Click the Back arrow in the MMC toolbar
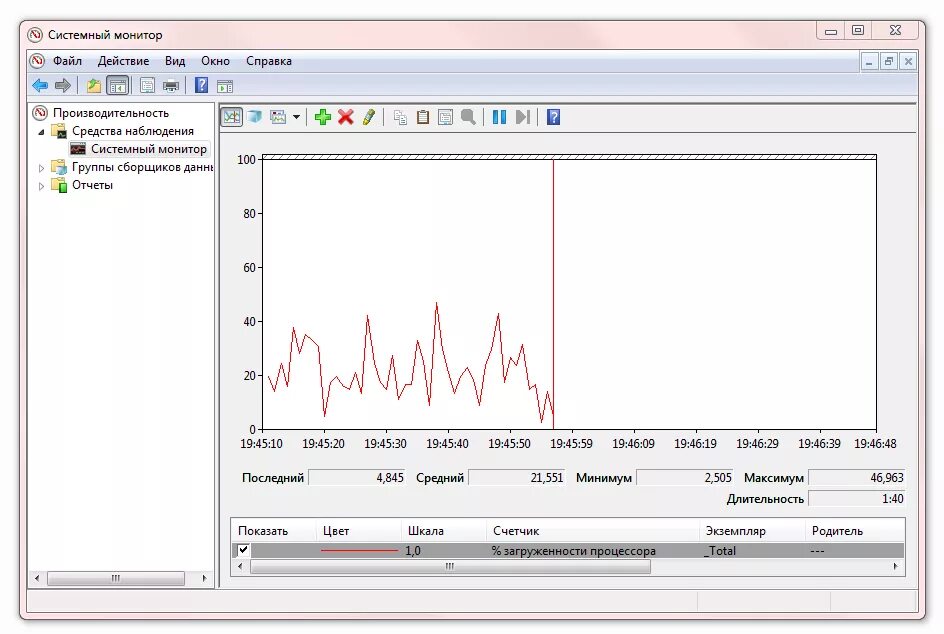Viewport: 944px width, 634px height. point(40,85)
